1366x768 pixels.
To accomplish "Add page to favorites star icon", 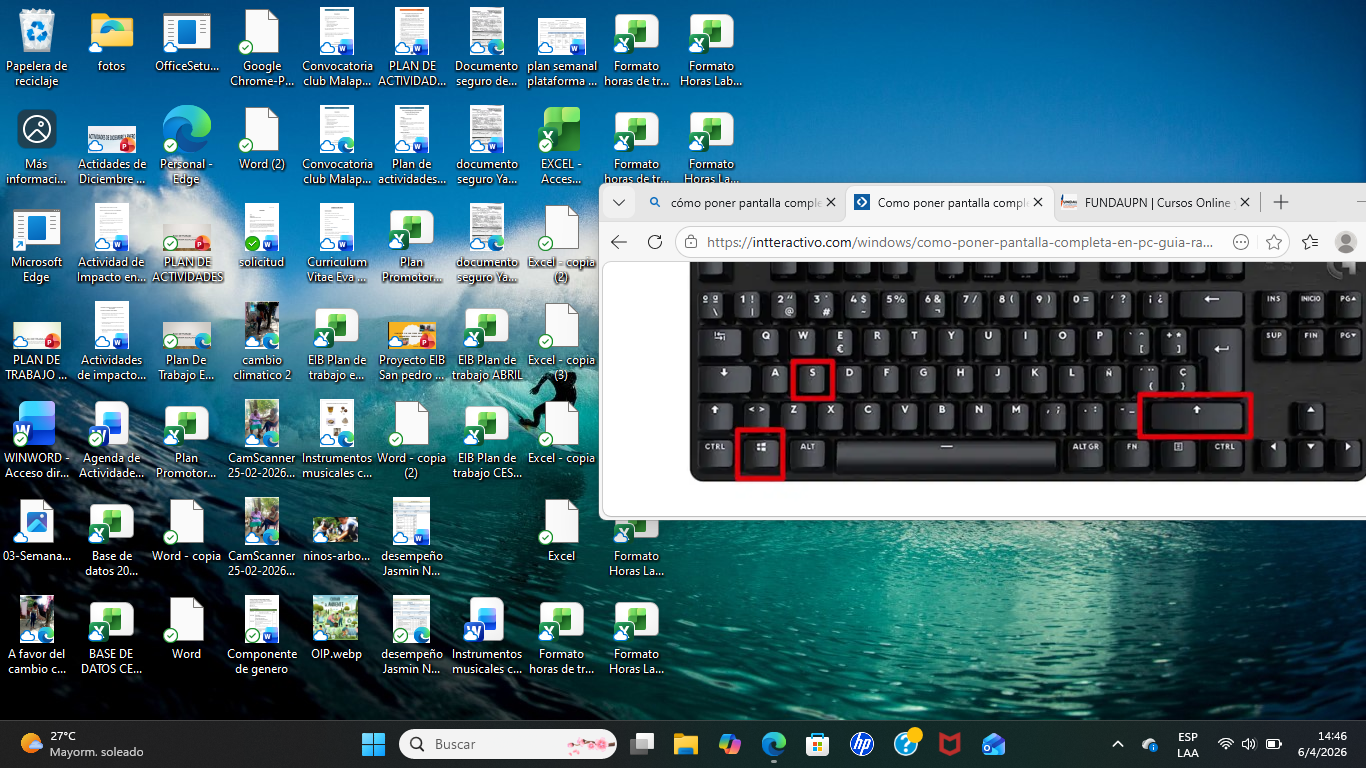I will (x=1274, y=242).
